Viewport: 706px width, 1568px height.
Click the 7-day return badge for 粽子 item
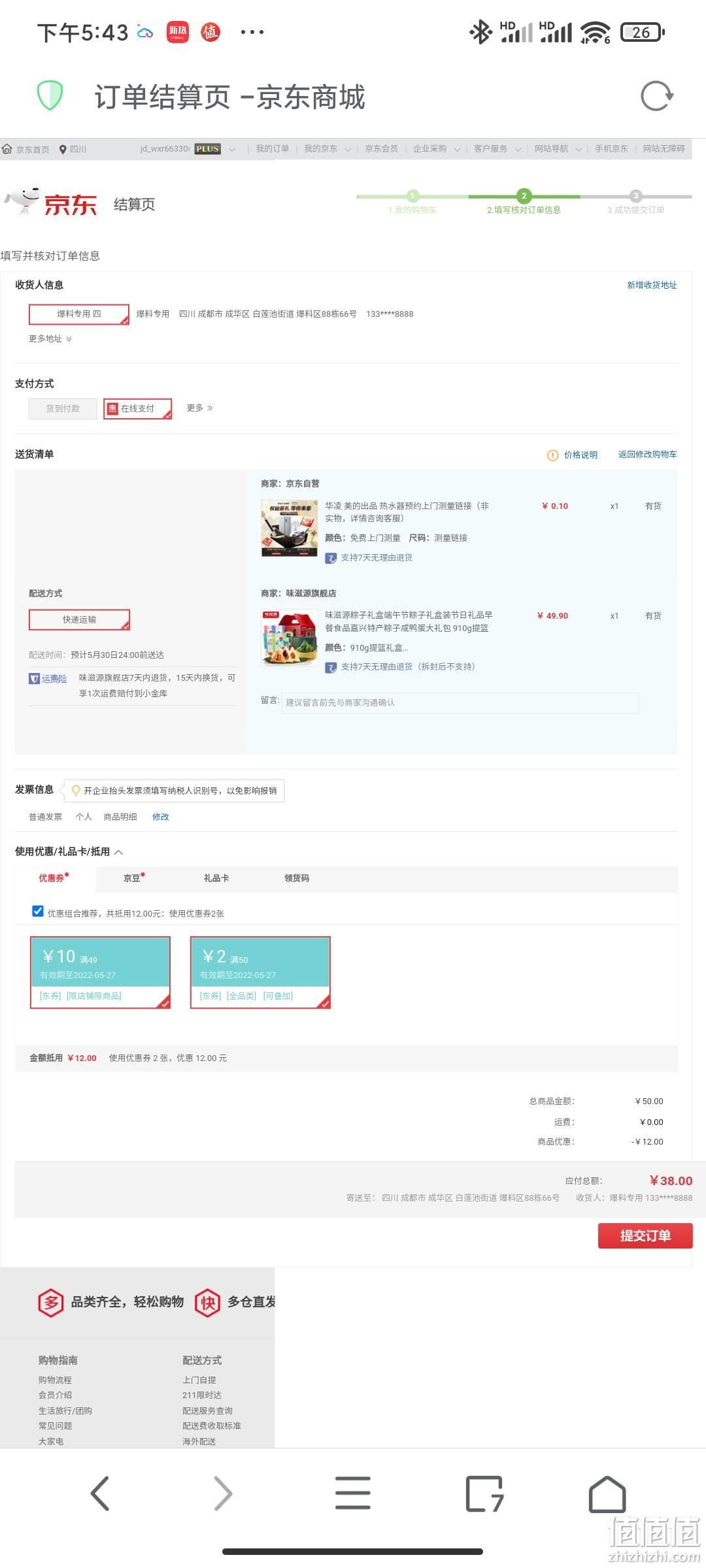click(331, 667)
